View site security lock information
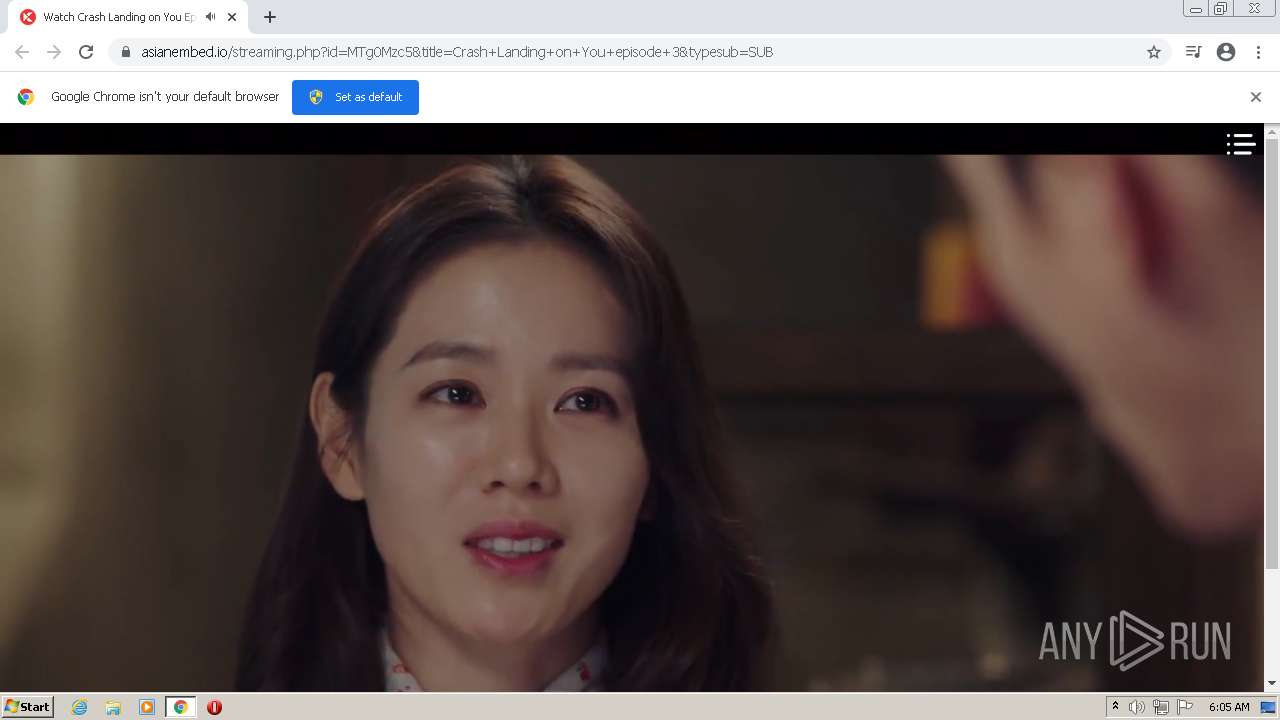This screenshot has height=720, width=1280. pos(126,52)
